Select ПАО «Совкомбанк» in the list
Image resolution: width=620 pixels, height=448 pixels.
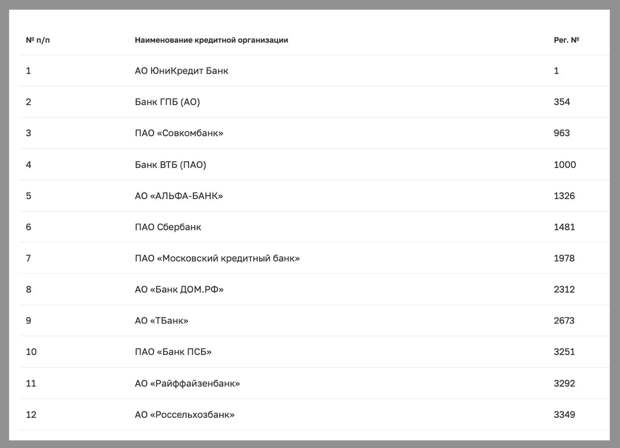coord(179,133)
